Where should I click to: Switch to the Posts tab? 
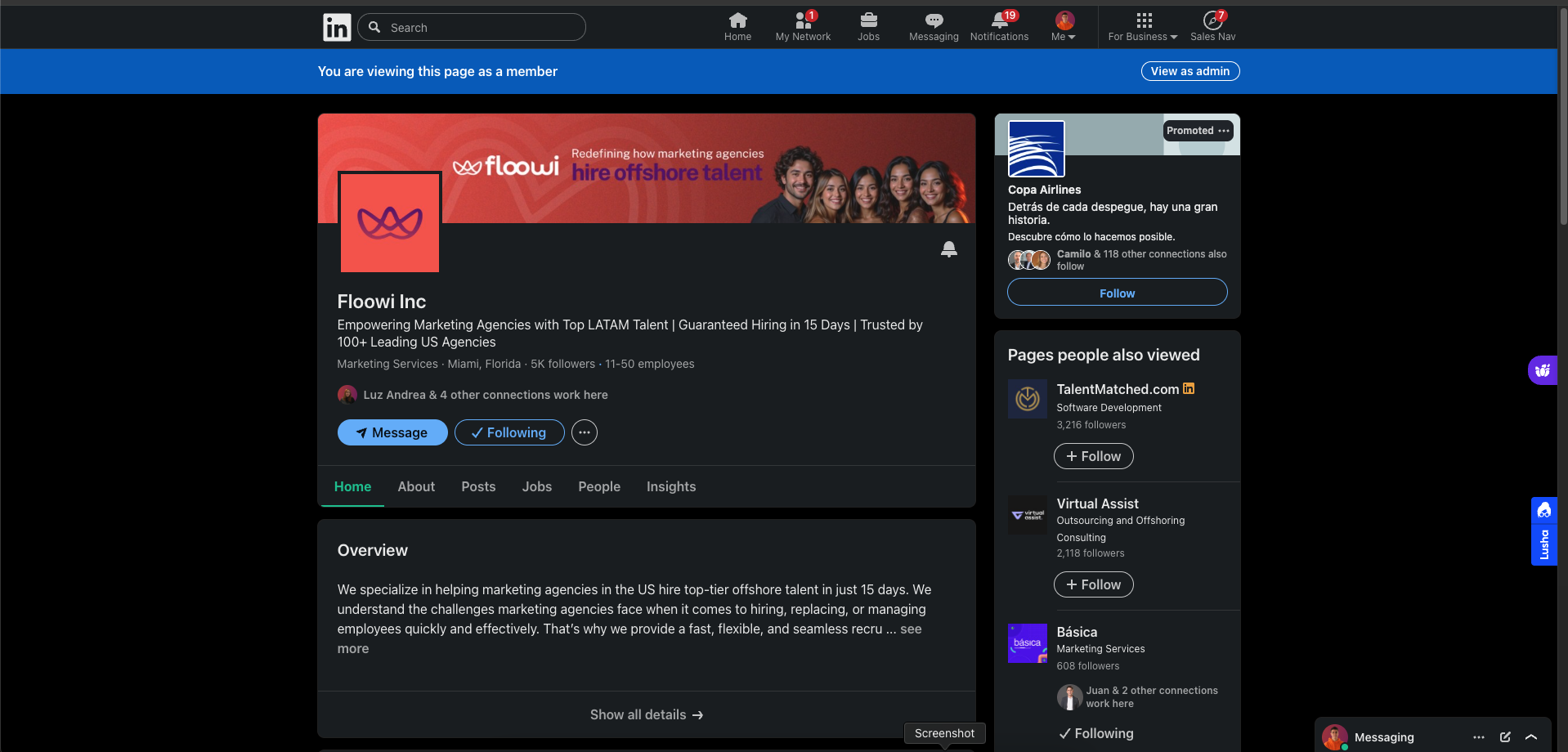tap(477, 486)
